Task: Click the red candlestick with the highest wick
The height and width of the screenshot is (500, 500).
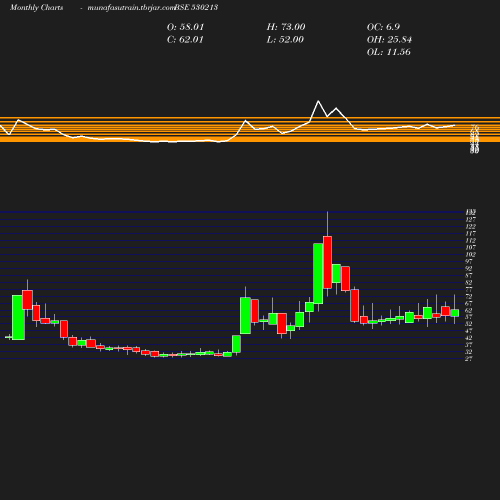Action: tap(327, 262)
